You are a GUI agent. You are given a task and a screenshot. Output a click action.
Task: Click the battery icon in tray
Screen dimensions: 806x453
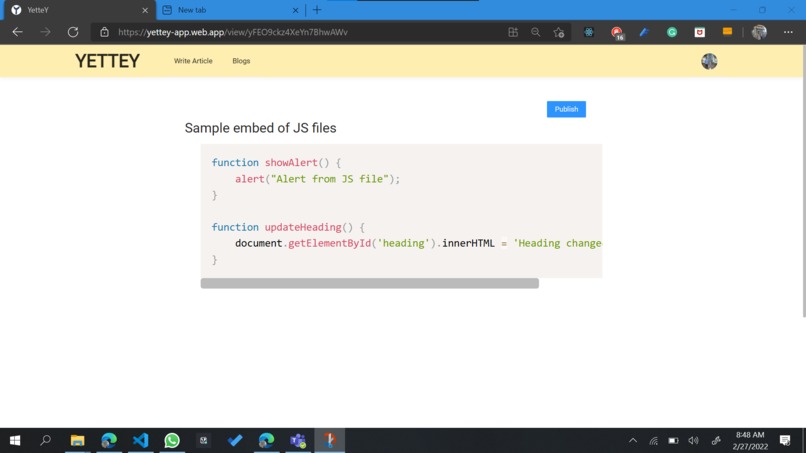tap(673, 441)
